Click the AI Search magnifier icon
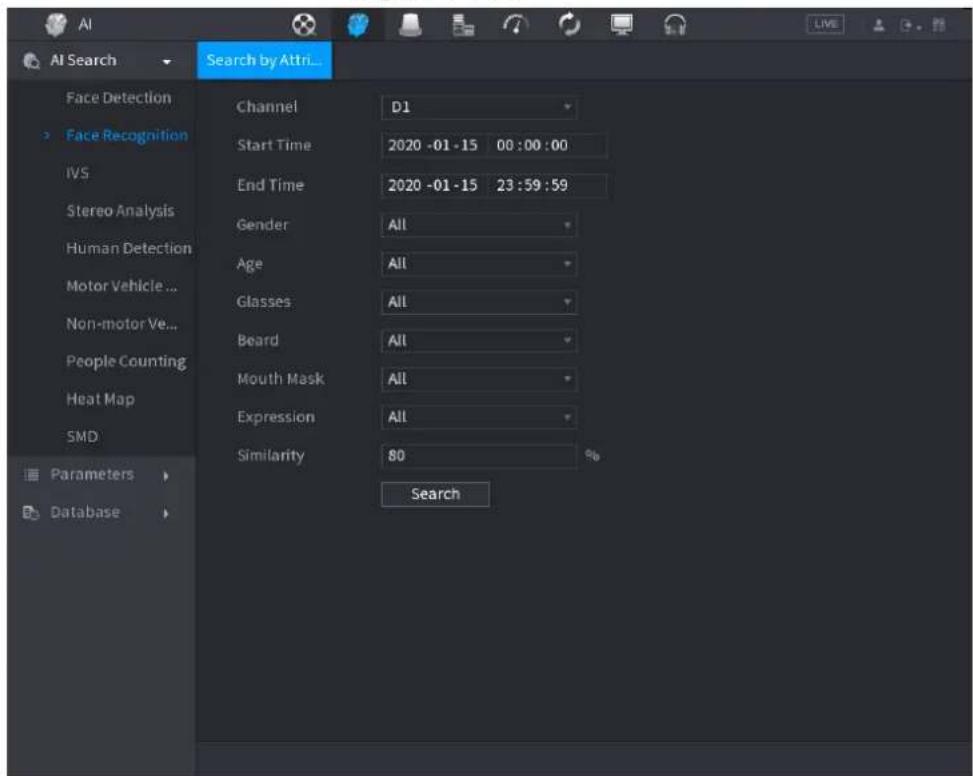Screen dimensions: 973x776 click(31, 61)
